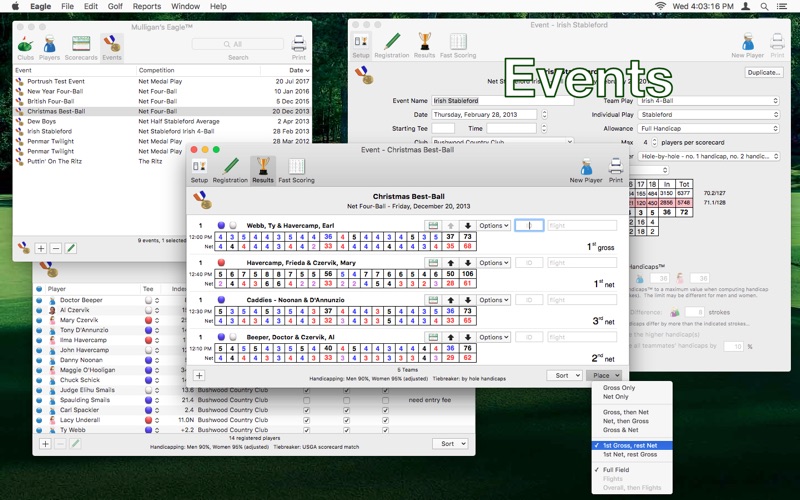
Task: Add a new event with the plus button
Action: point(41,248)
